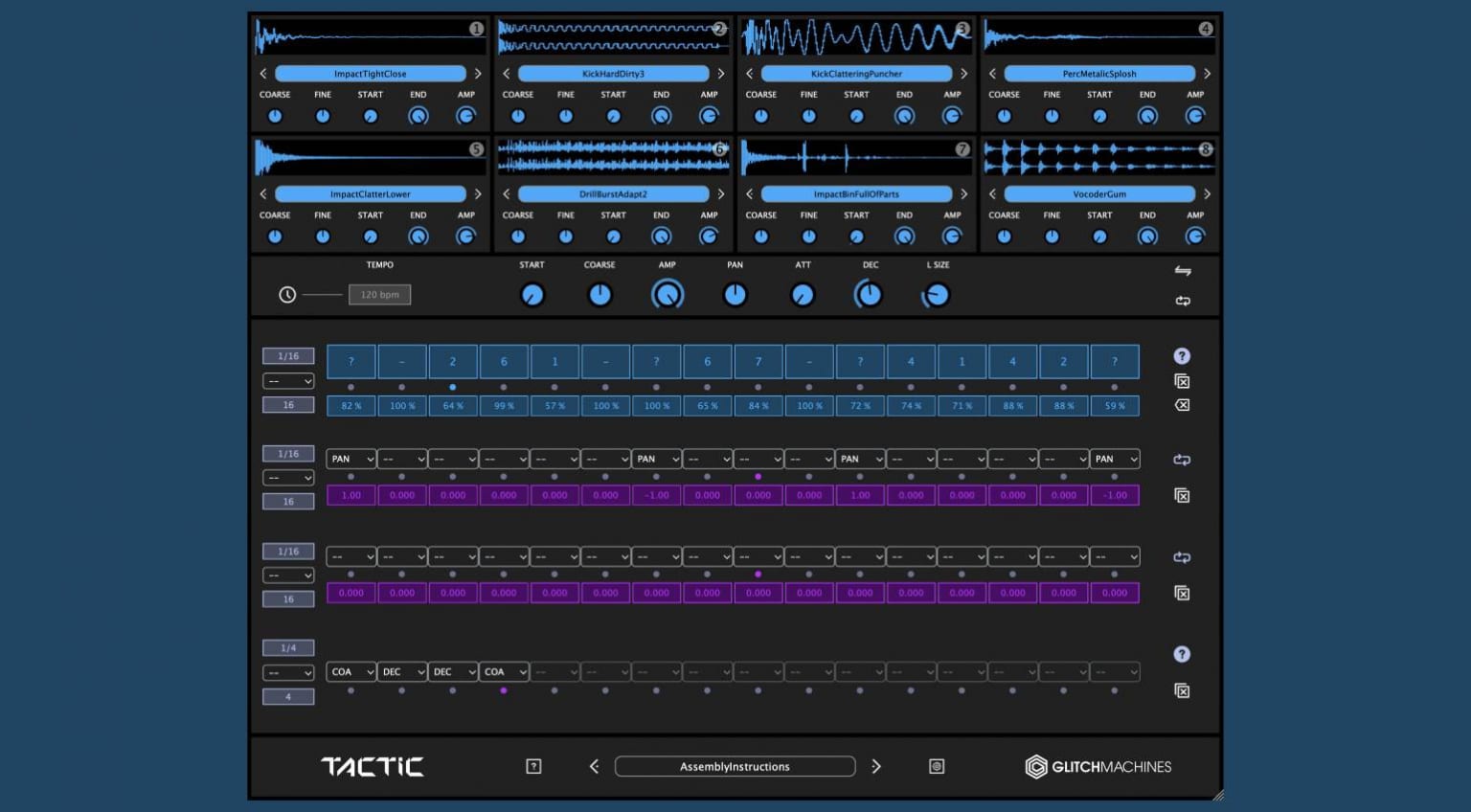The width and height of the screenshot is (1471, 812).
Task: Adjust the ATT knob
Action: (803, 295)
